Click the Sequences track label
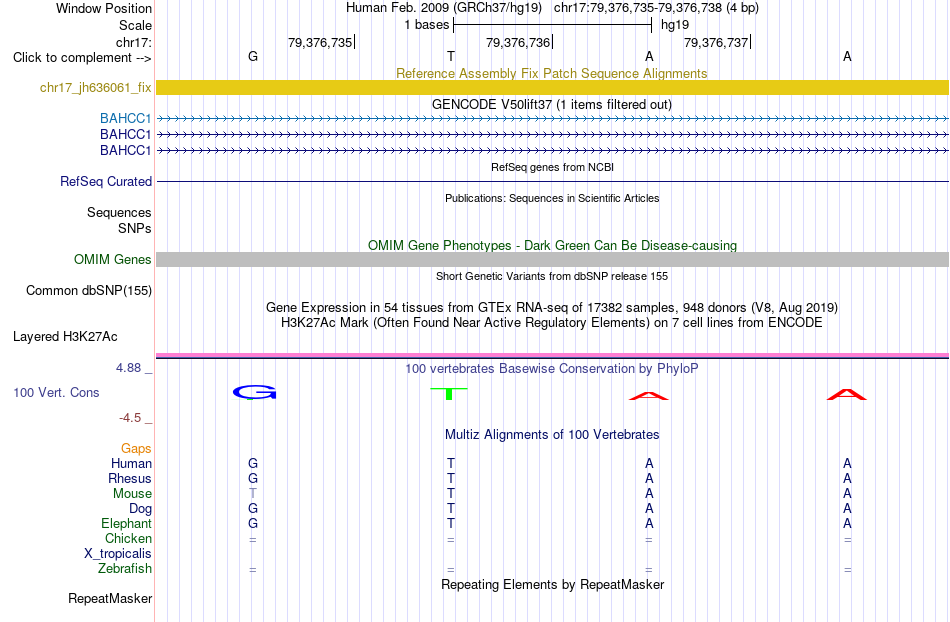Screen dimensions: 950x622 click(119, 212)
